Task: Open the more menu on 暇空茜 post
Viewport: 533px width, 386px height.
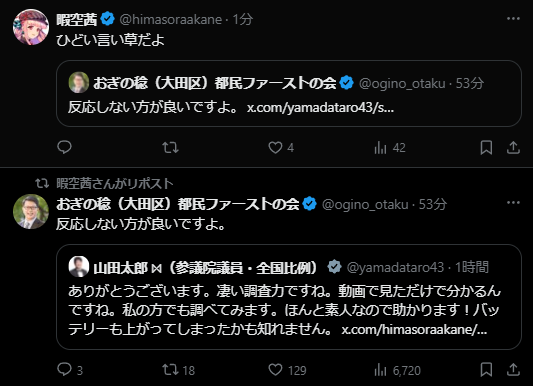Action: [513, 19]
